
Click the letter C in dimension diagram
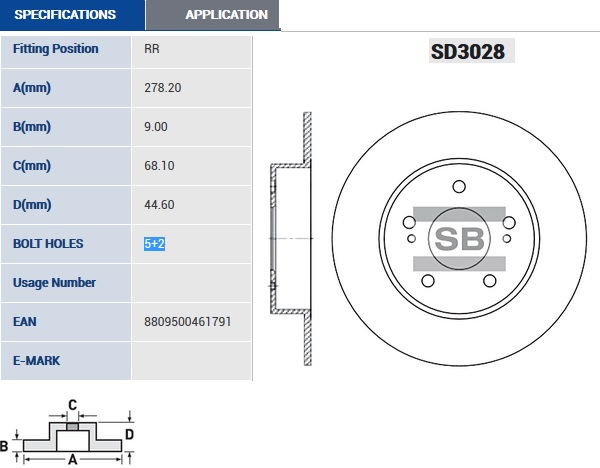click(72, 405)
